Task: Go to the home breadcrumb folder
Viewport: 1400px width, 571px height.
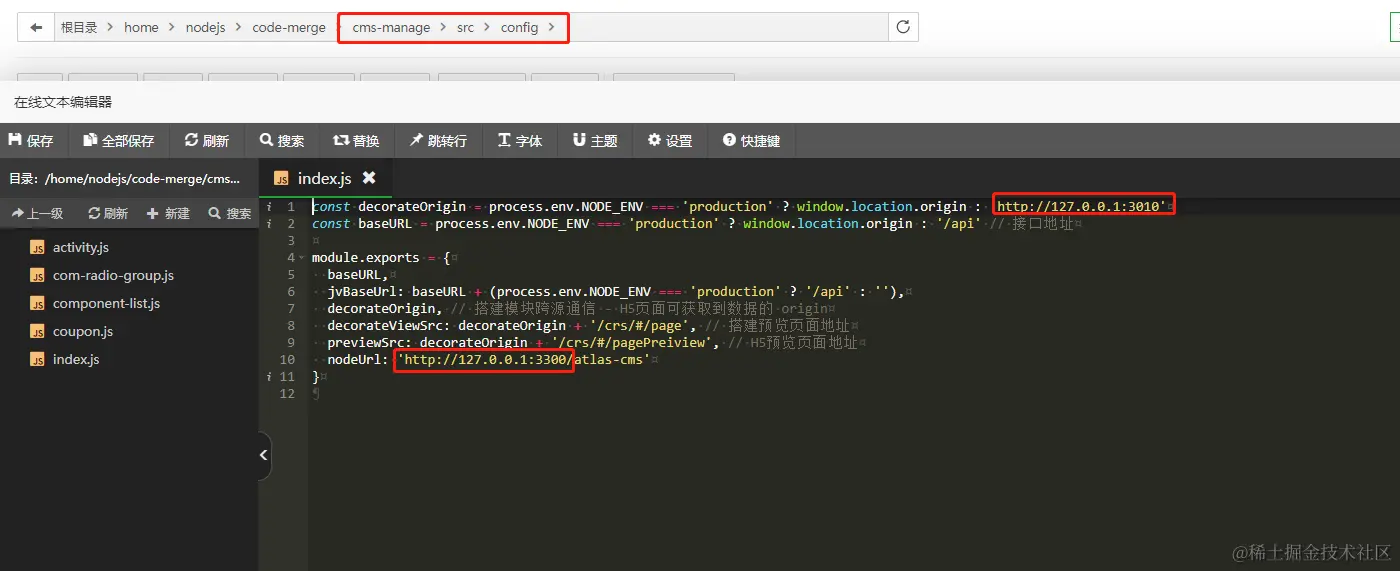Action: pyautogui.click(x=141, y=27)
